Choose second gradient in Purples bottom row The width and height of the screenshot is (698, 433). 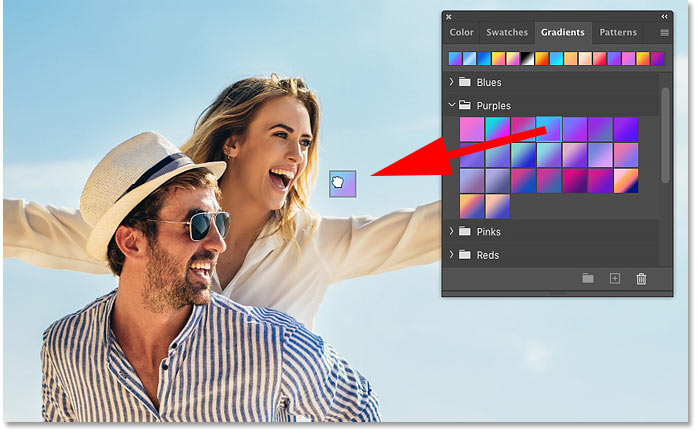[497, 206]
